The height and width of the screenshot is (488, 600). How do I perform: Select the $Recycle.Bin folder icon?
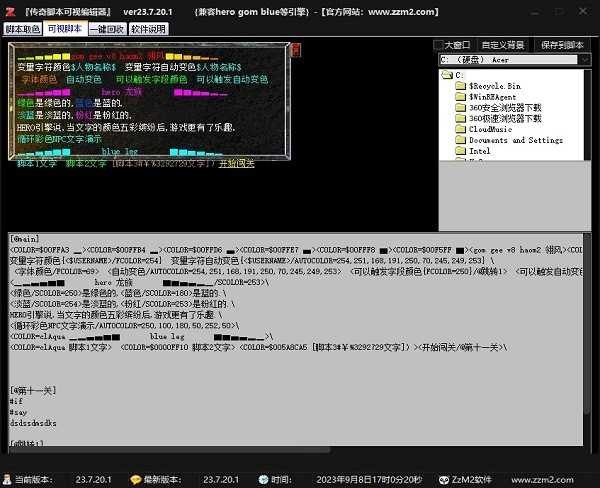click(460, 86)
